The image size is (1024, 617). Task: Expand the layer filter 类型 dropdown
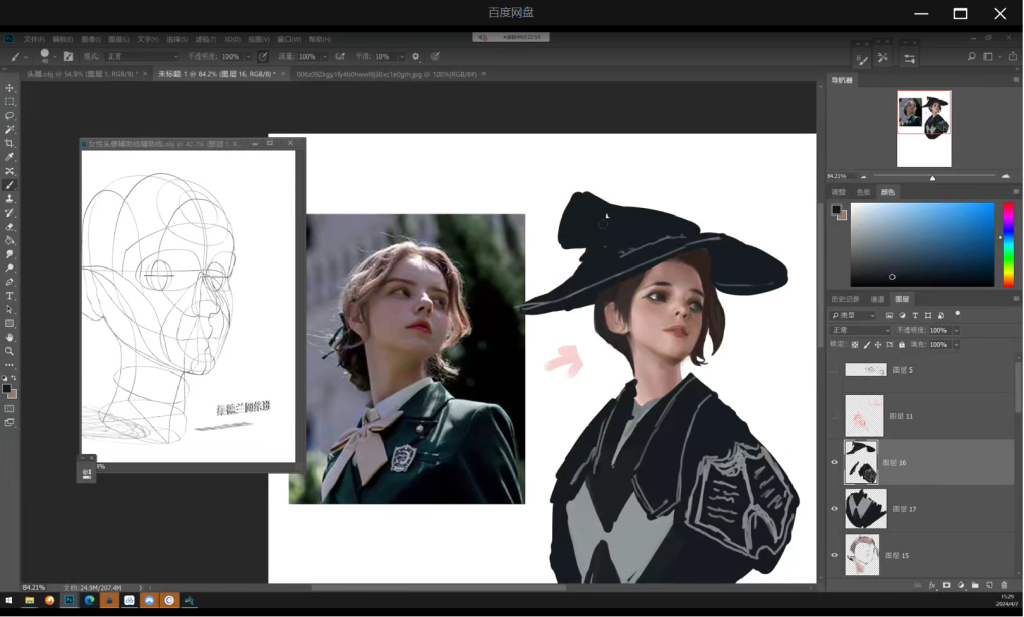pyautogui.click(x=853, y=315)
